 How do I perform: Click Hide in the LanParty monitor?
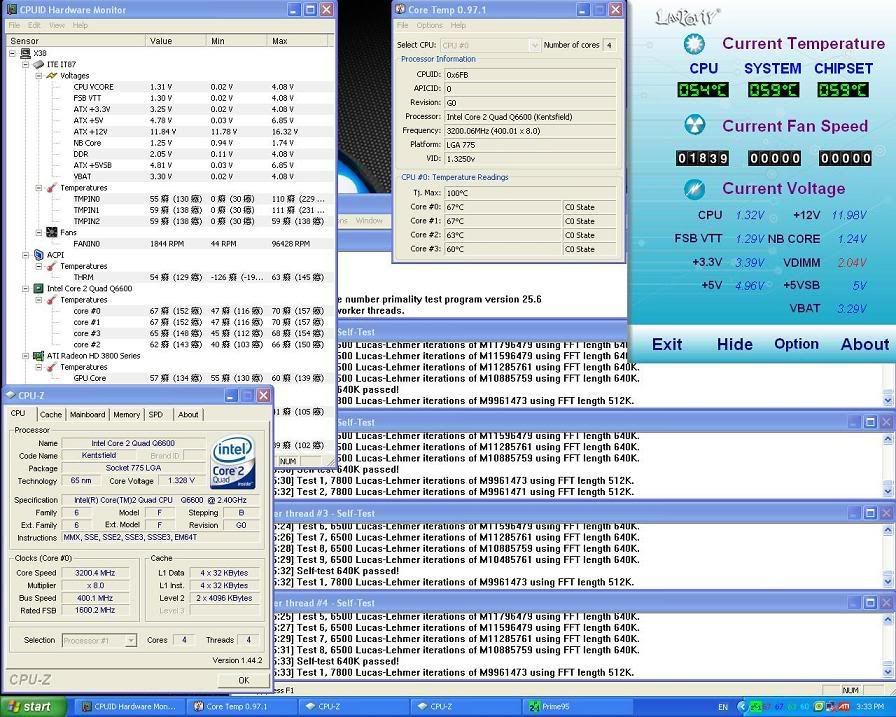pyautogui.click(x=734, y=344)
